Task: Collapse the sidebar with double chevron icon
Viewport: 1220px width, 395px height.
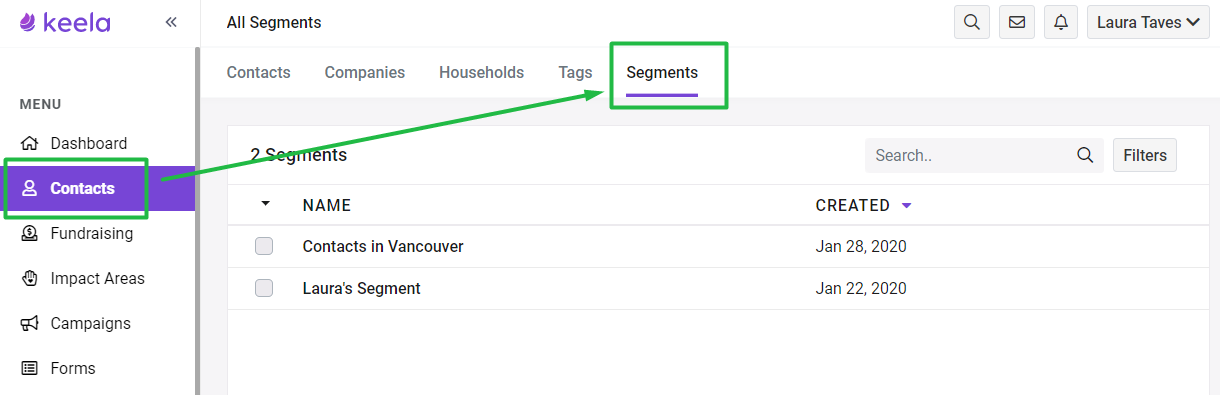Action: (171, 22)
